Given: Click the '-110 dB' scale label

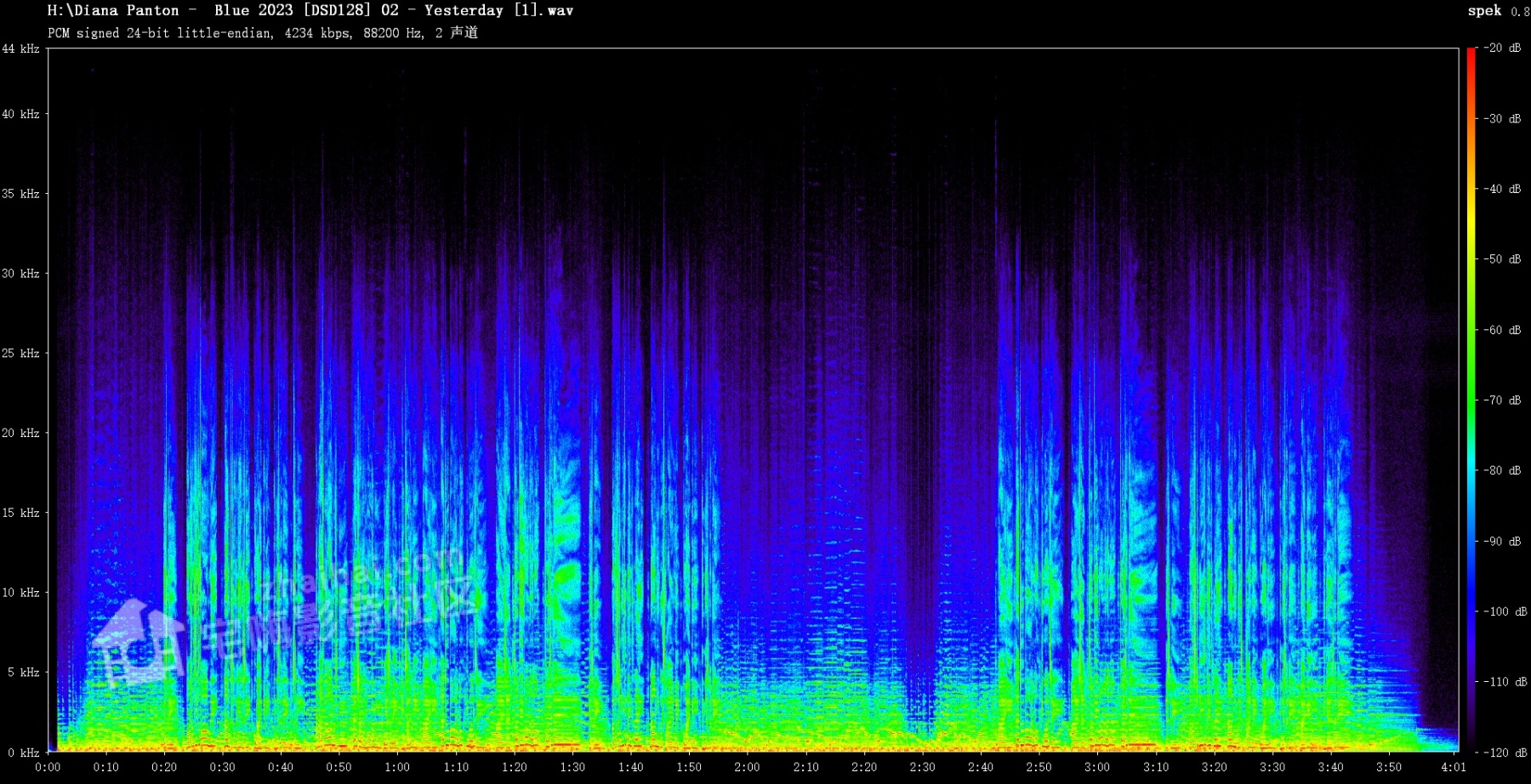Looking at the screenshot, I should 1505,682.
